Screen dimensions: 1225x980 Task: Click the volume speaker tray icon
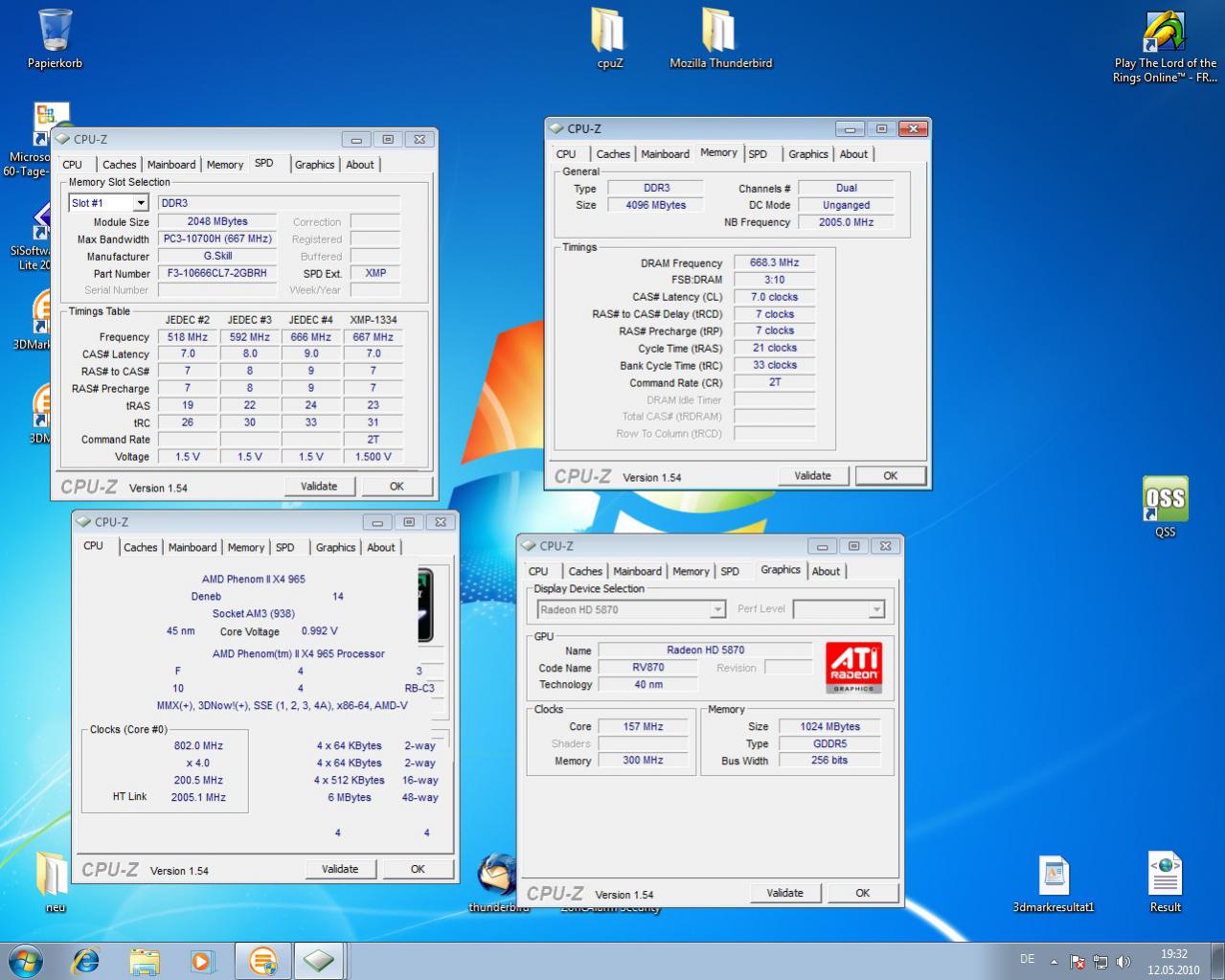(x=1123, y=962)
